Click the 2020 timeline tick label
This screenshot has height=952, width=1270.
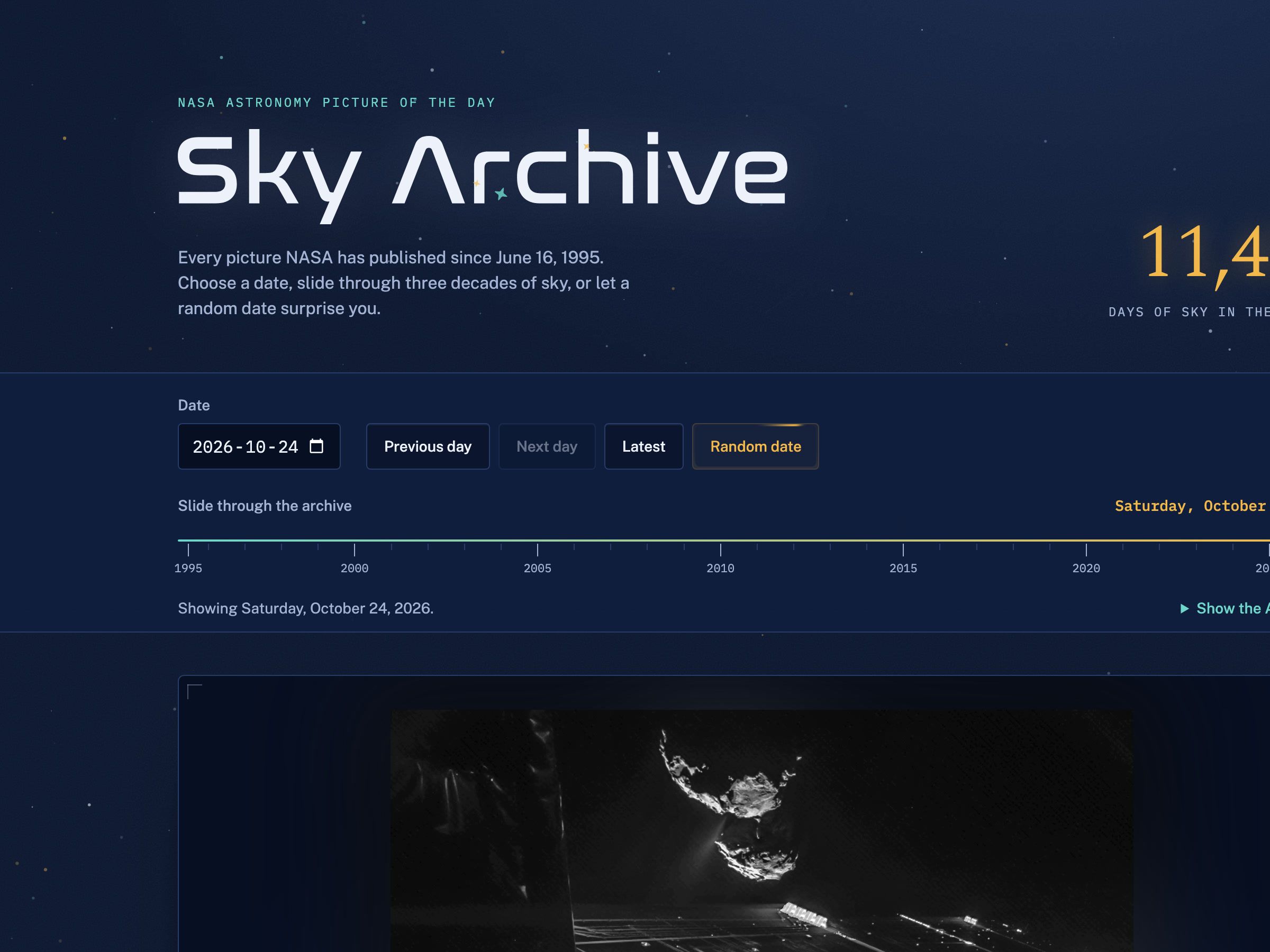pos(1086,568)
